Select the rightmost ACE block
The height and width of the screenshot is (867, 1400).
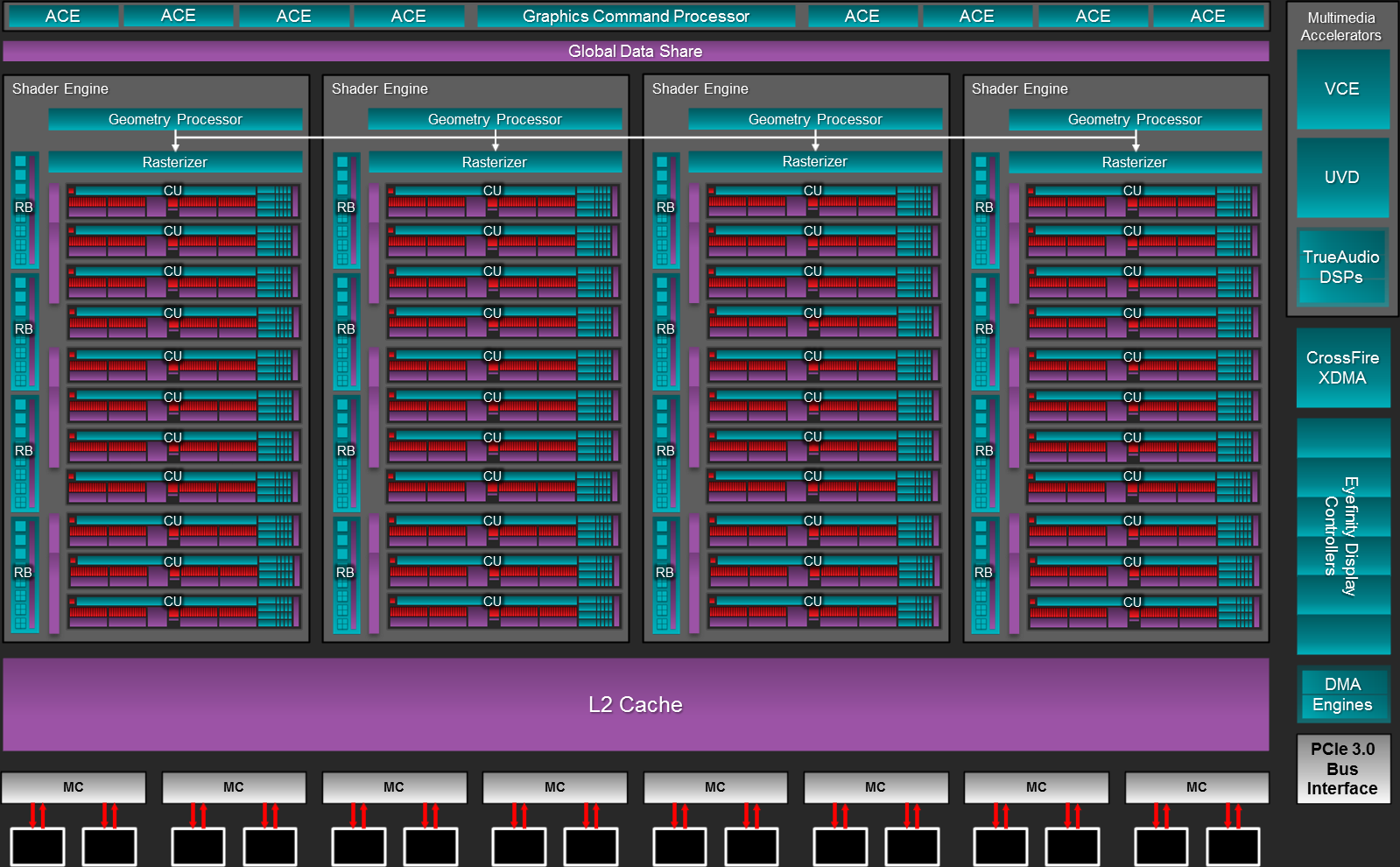(1207, 17)
